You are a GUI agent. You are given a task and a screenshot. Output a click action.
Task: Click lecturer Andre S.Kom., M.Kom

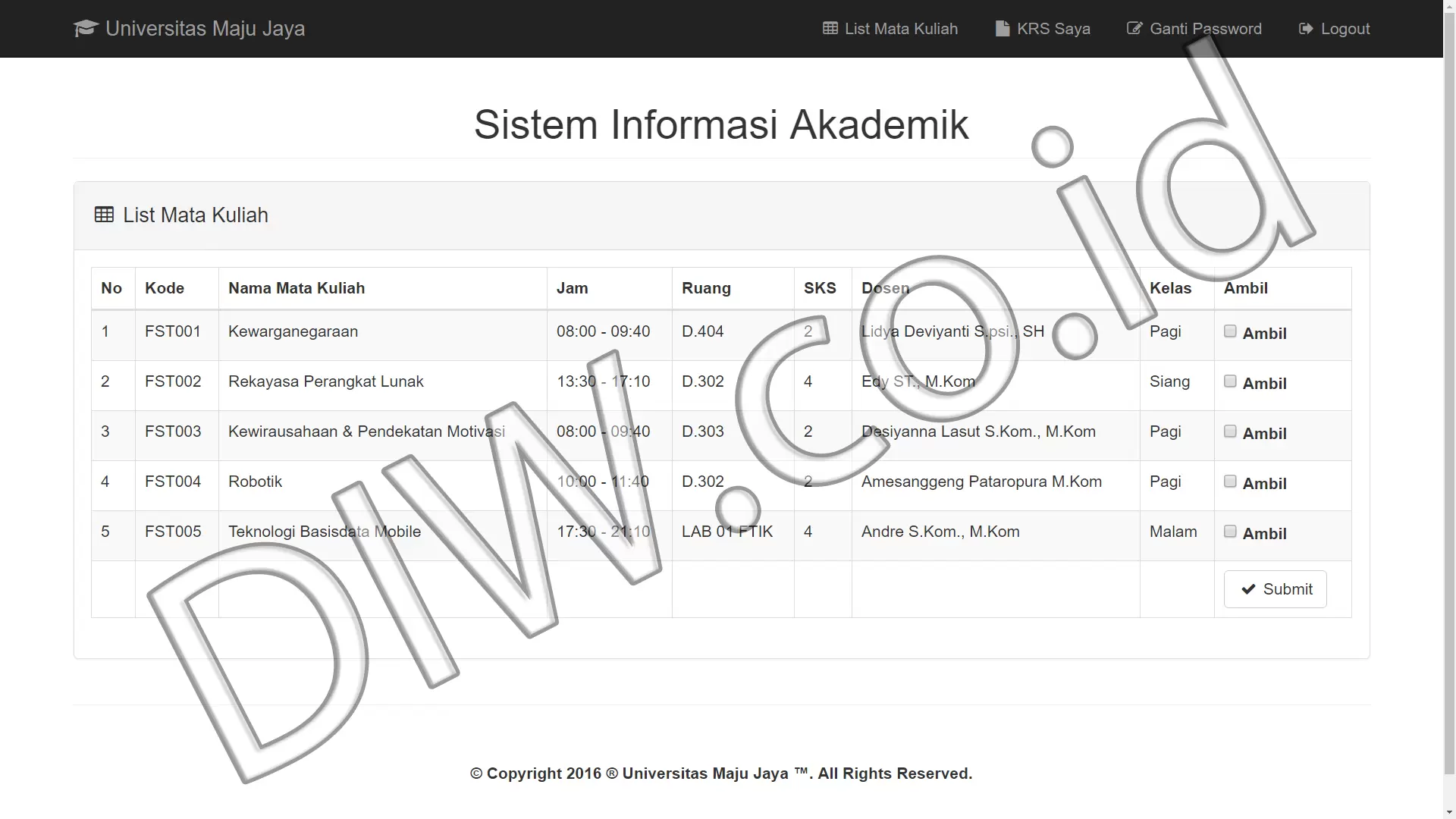[940, 532]
